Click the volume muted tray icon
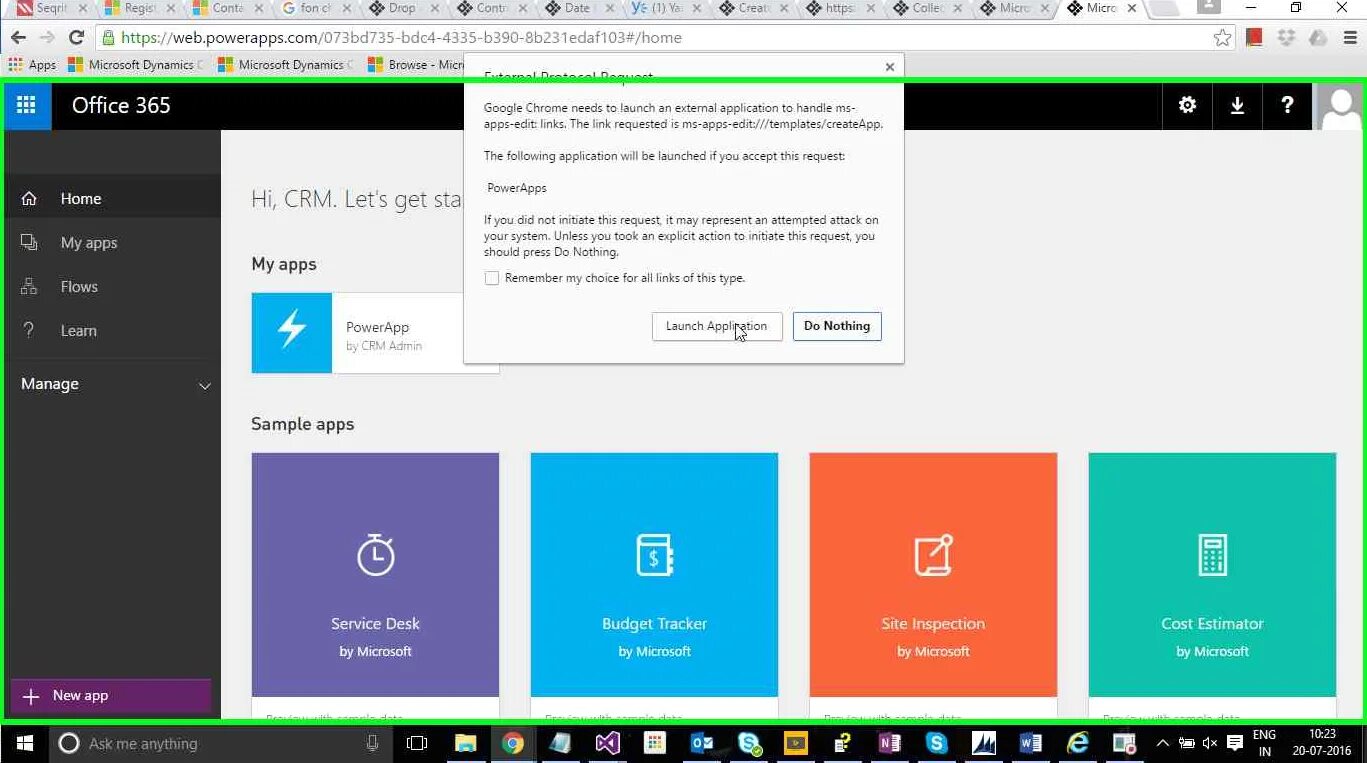Viewport: 1367px width, 763px height. click(x=1210, y=743)
